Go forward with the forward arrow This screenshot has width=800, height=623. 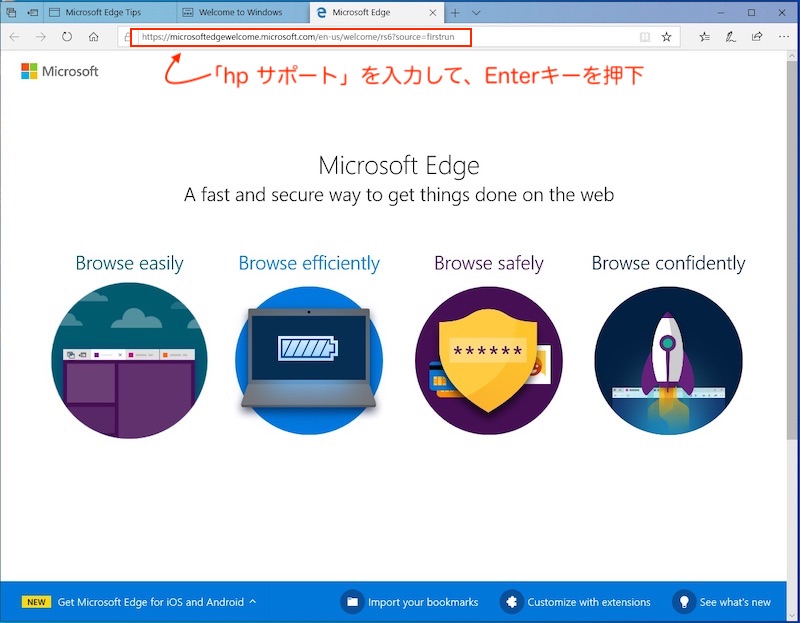click(41, 37)
